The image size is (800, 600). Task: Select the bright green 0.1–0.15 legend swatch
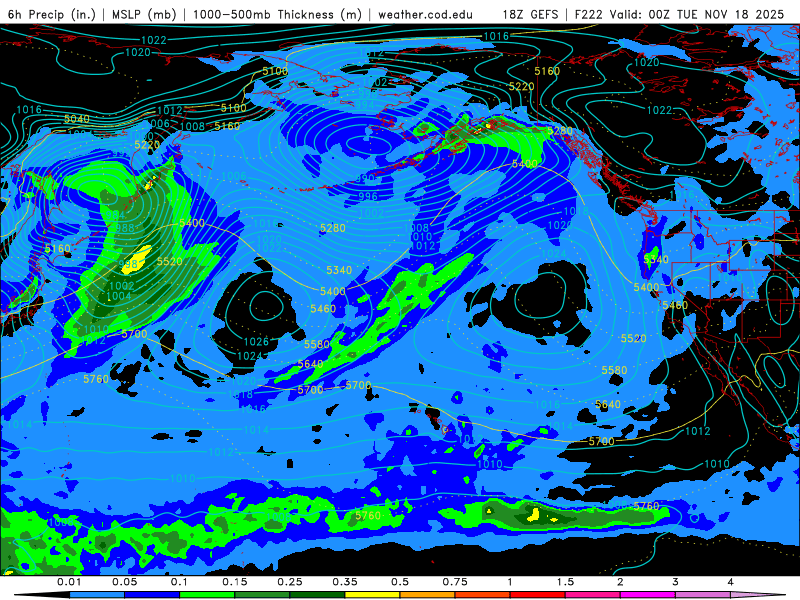pyautogui.click(x=207, y=595)
